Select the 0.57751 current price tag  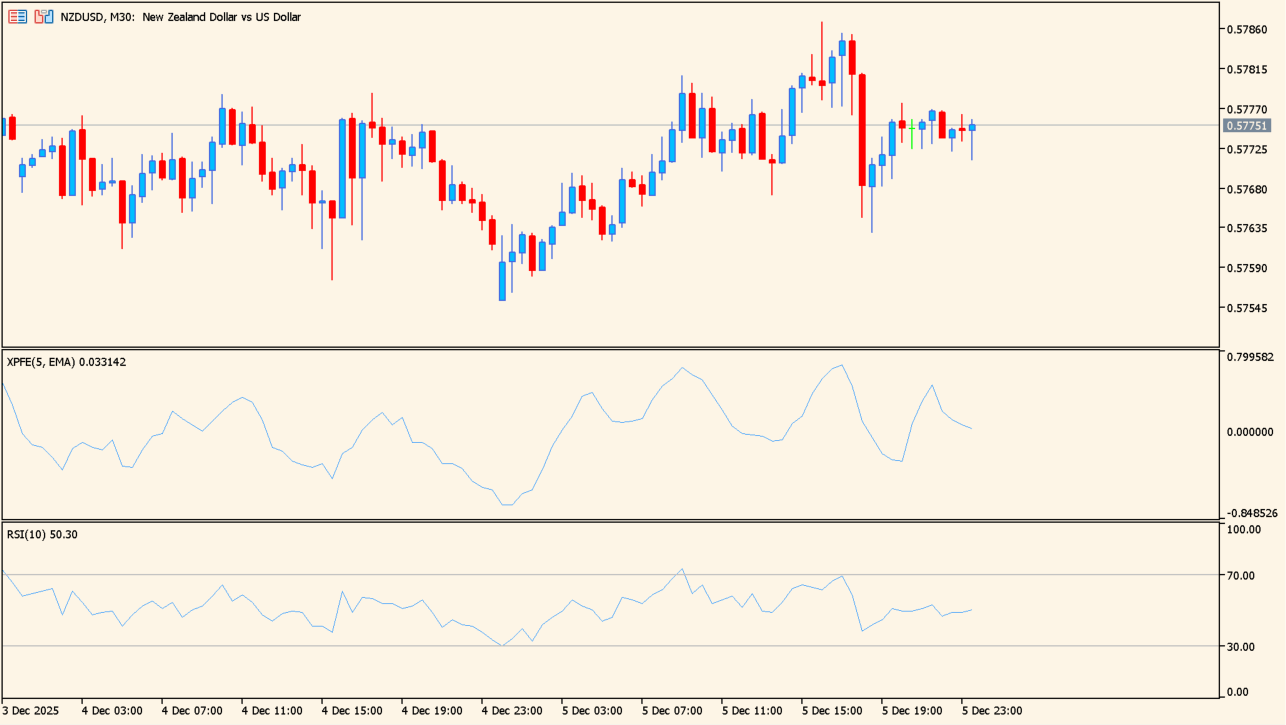coord(1247,126)
